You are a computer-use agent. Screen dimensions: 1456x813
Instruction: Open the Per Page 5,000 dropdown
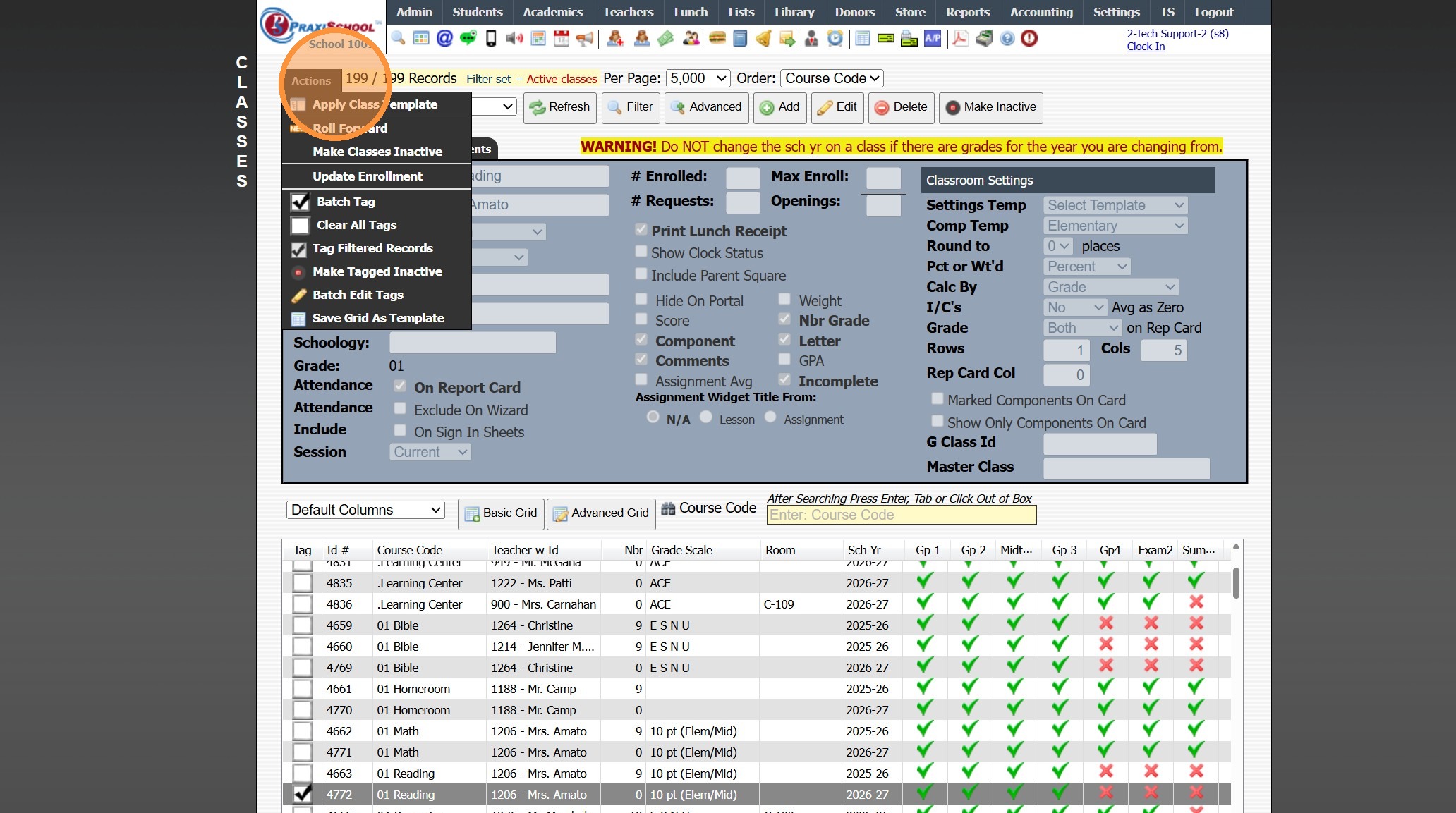point(698,78)
